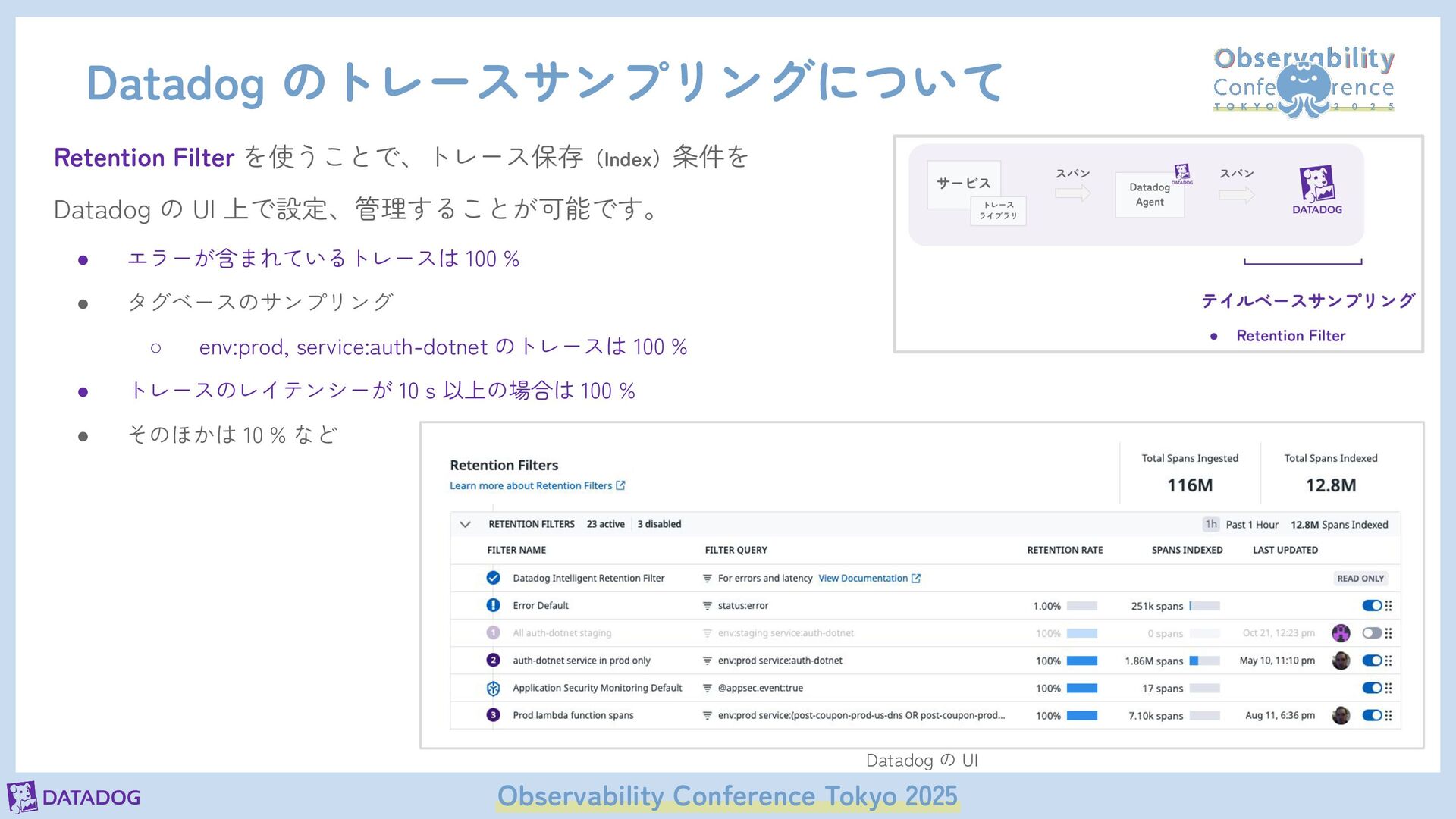
Task: Select the 23 active filters count tab
Action: point(605,524)
